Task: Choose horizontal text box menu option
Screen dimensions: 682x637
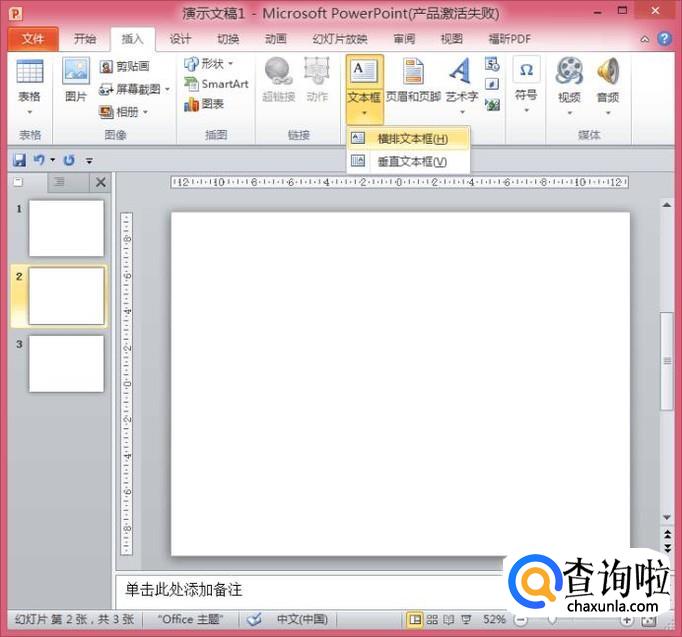Action: click(x=411, y=139)
